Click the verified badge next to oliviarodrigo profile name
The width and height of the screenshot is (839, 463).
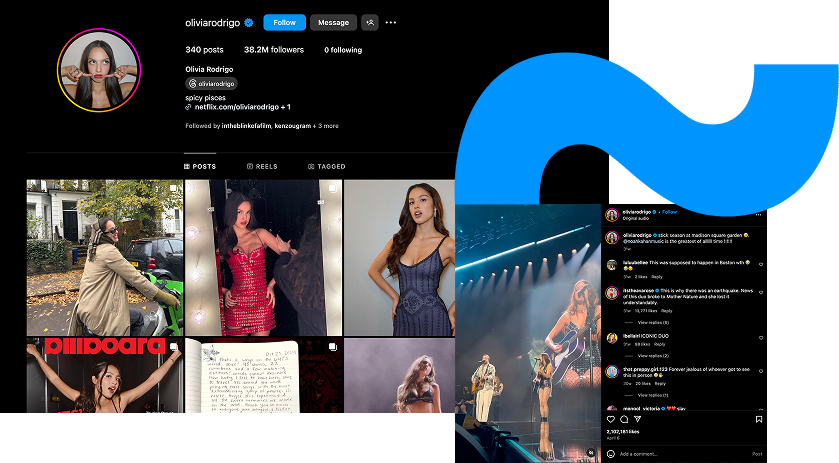click(249, 22)
